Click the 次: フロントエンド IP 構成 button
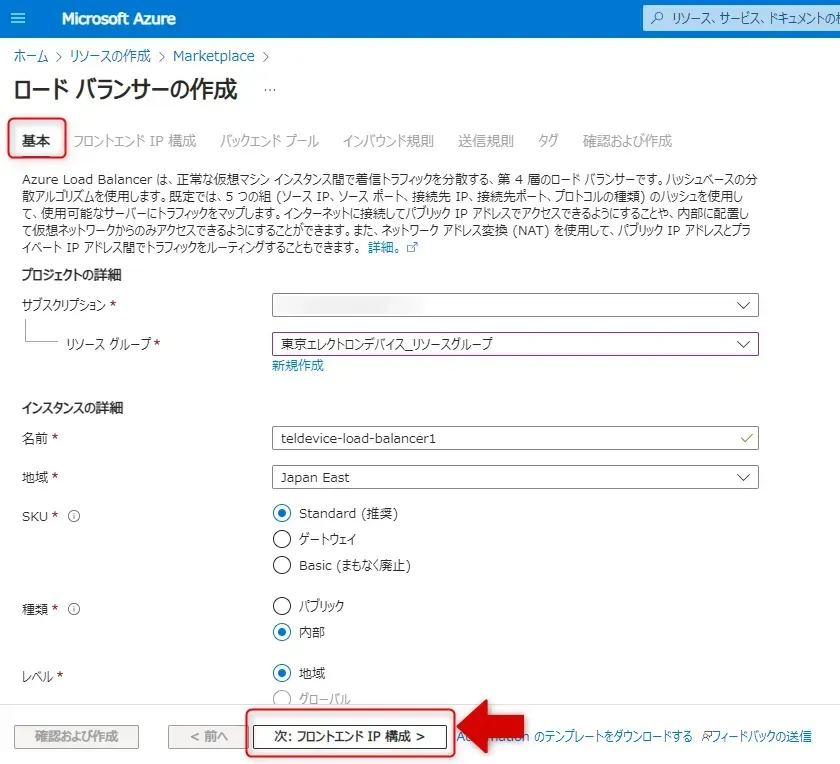 [350, 736]
